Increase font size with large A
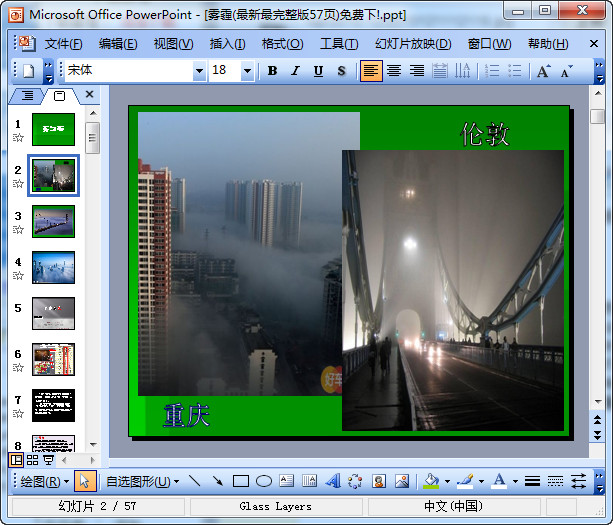This screenshot has width=613, height=525. click(x=543, y=71)
